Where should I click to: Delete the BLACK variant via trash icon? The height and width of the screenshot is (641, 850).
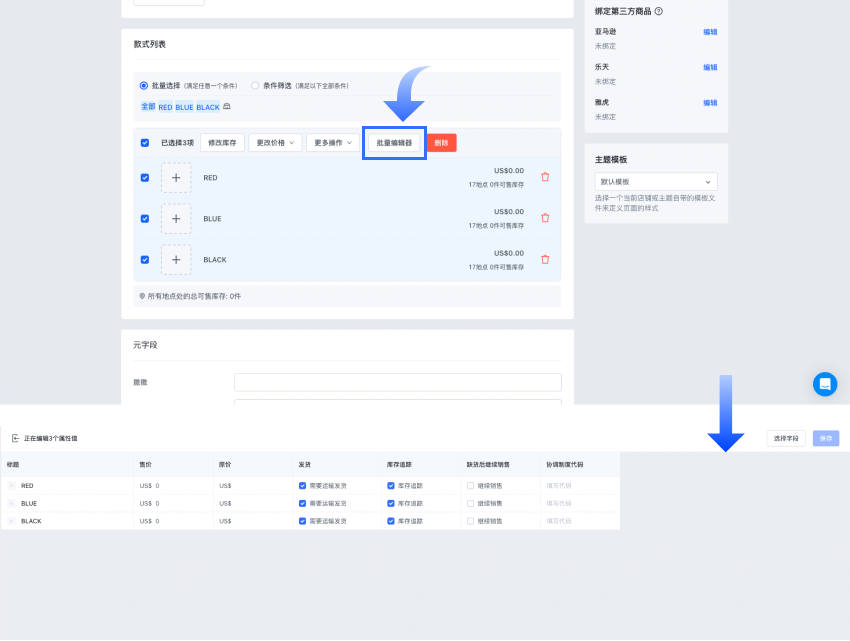[545, 259]
